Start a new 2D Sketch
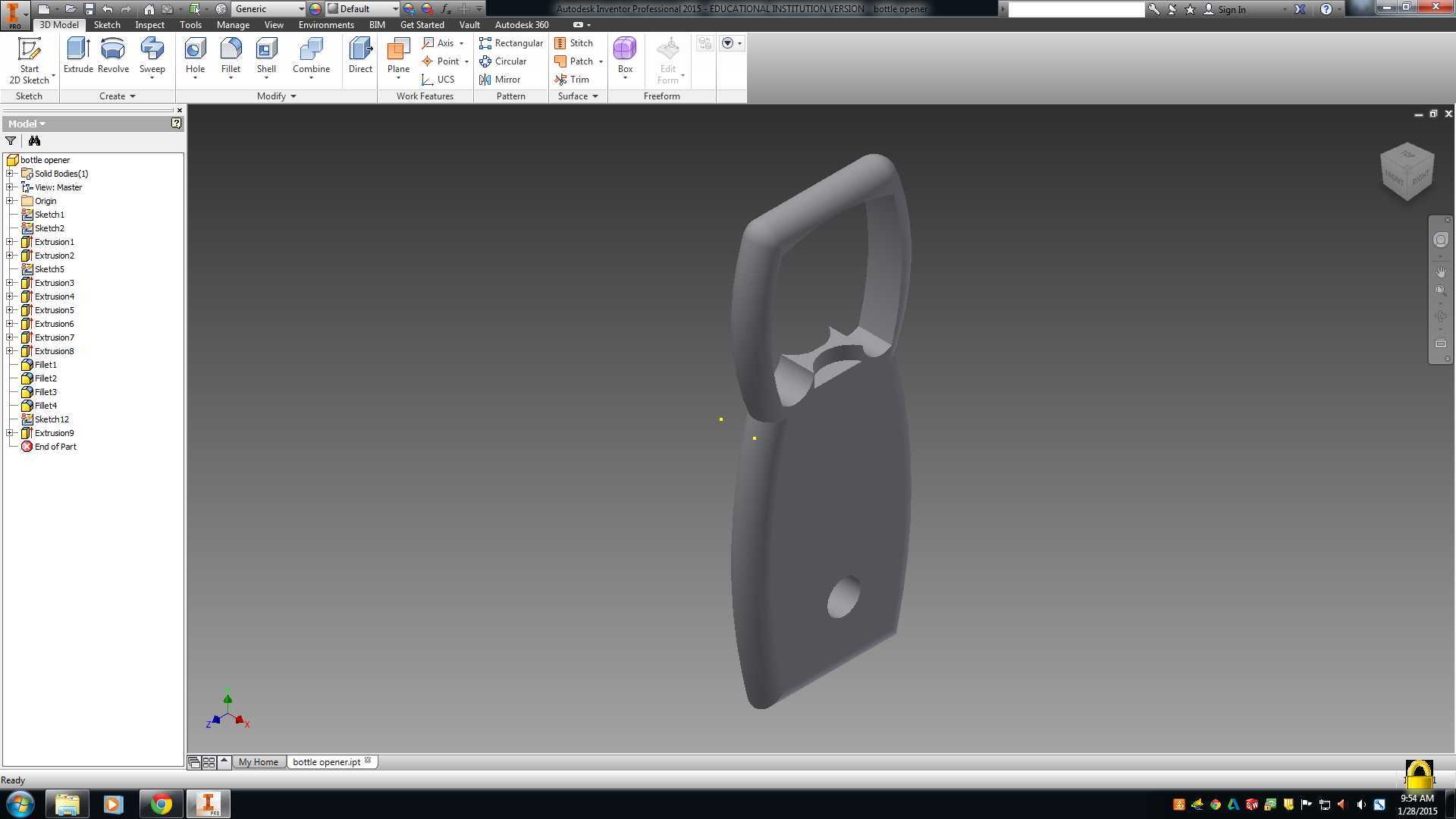The width and height of the screenshot is (1456, 819). [30, 61]
